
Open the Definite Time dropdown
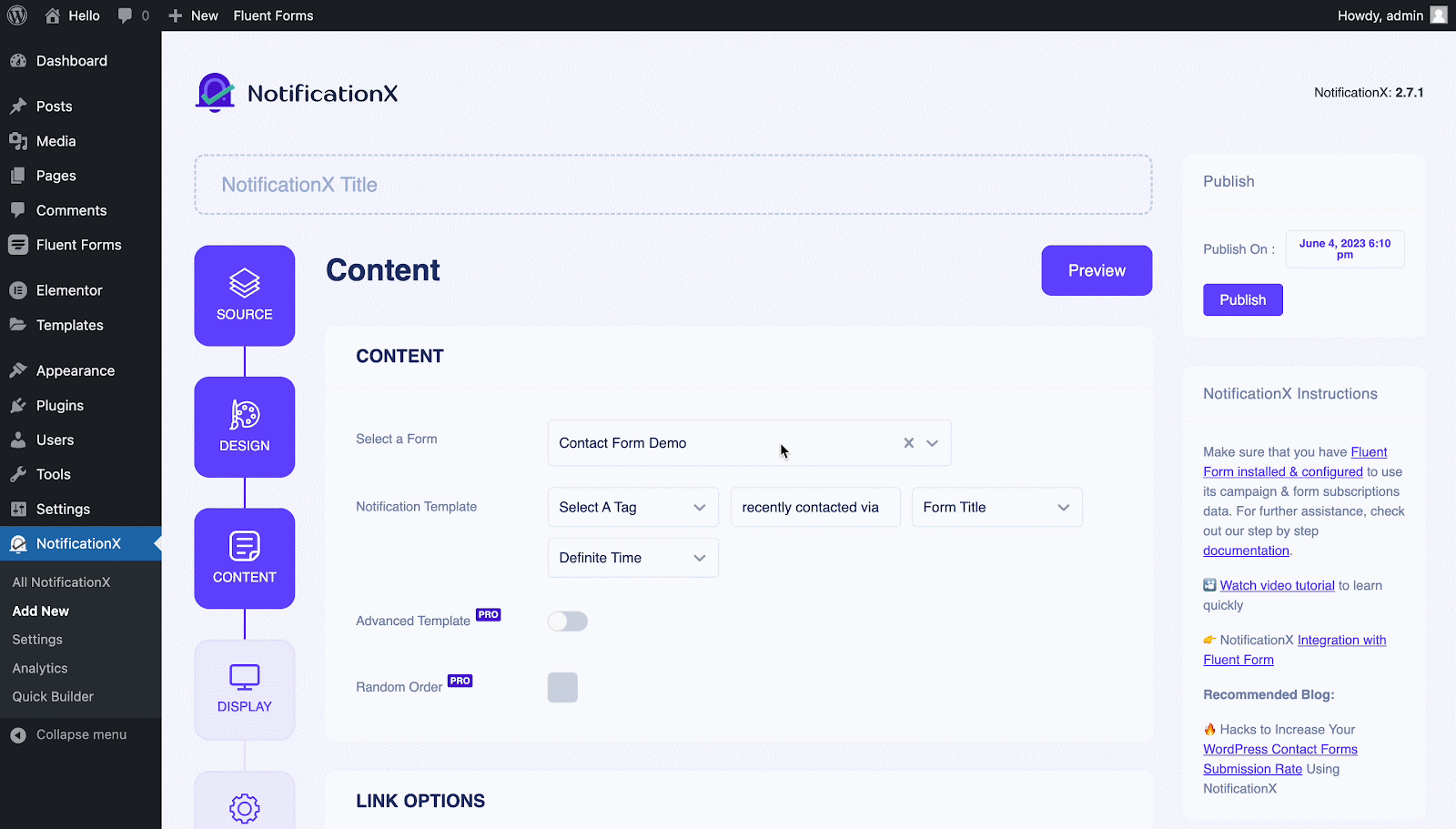tap(633, 558)
